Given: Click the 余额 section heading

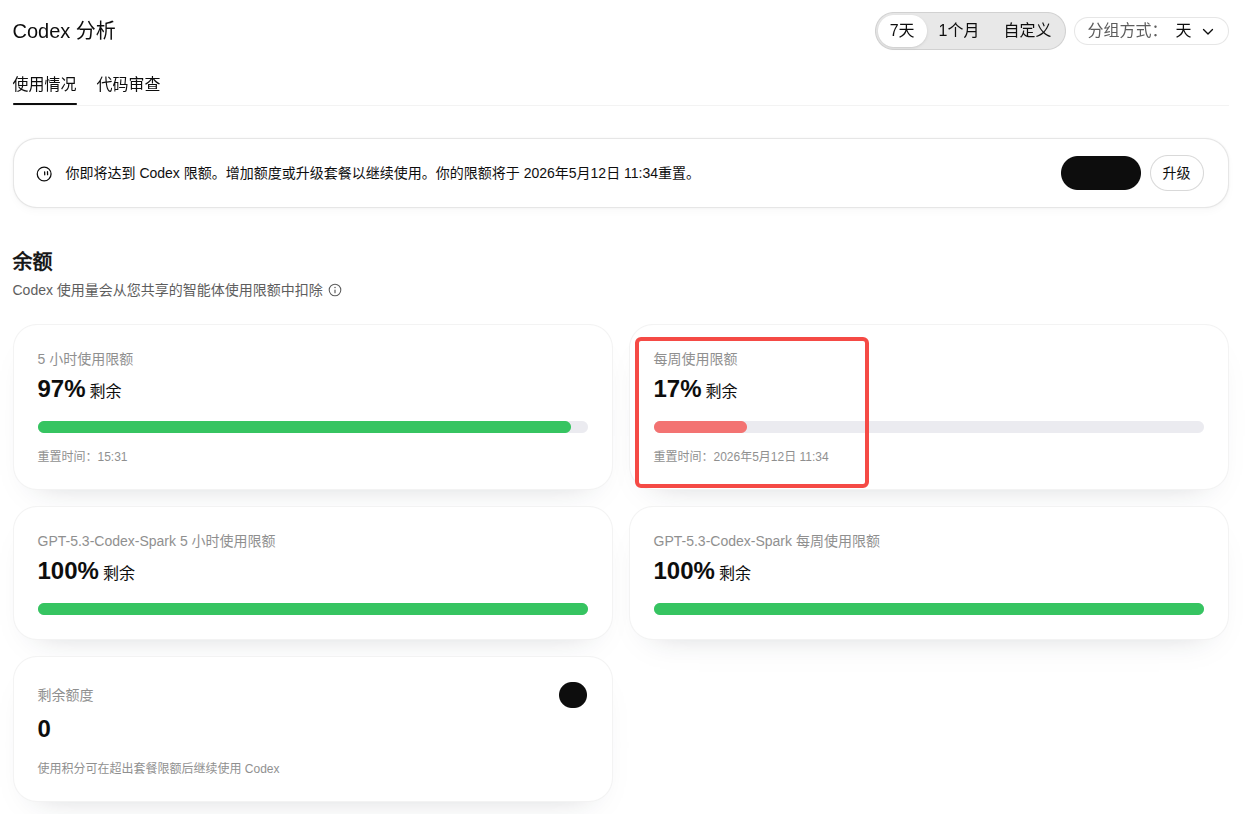Looking at the screenshot, I should click(x=33, y=262).
